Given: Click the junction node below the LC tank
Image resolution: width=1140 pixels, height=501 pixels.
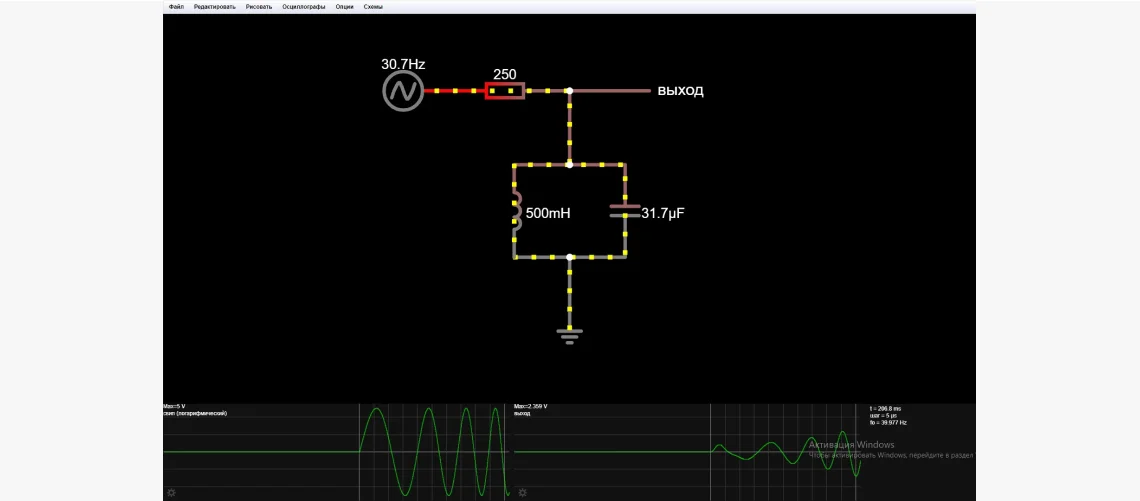Looking at the screenshot, I should [x=570, y=257].
